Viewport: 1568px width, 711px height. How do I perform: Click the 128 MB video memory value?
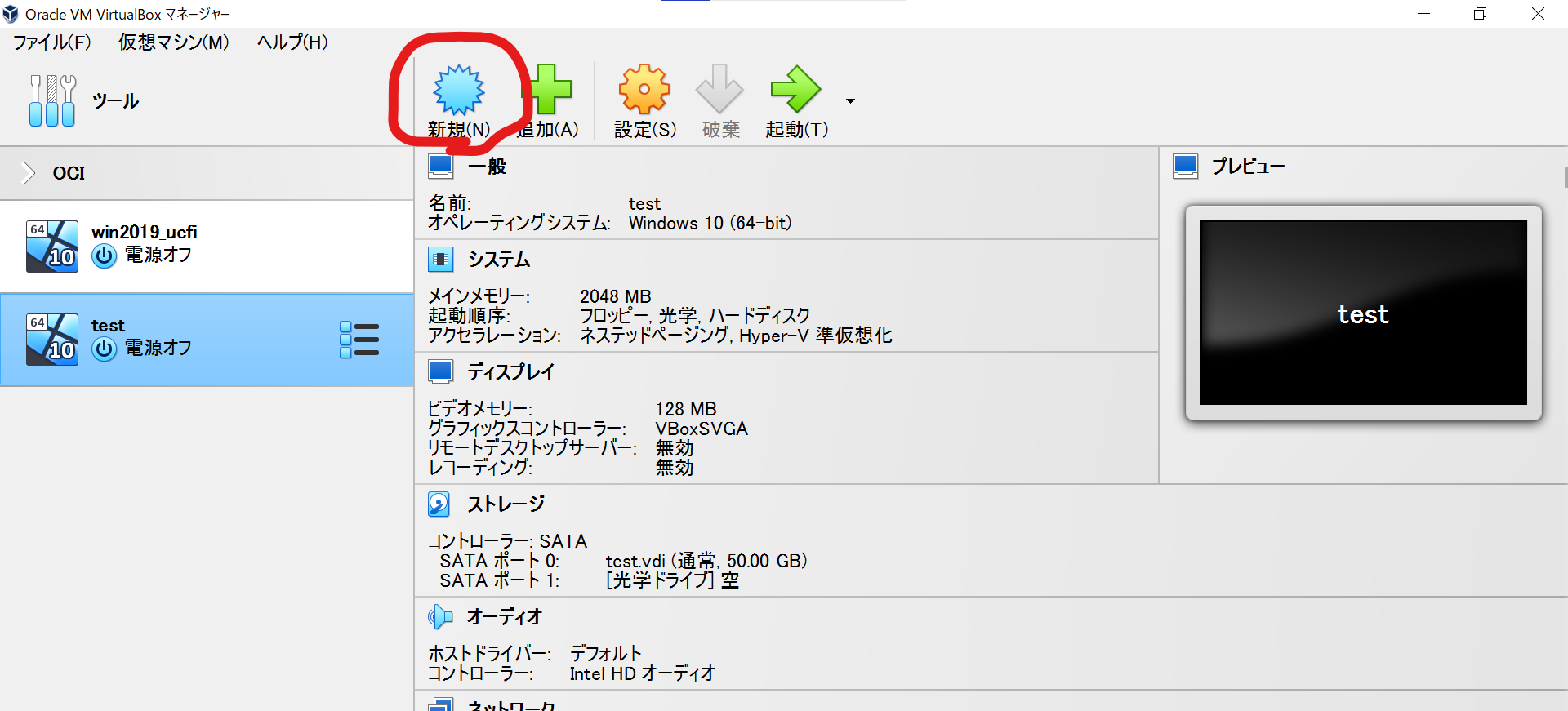[x=686, y=409]
